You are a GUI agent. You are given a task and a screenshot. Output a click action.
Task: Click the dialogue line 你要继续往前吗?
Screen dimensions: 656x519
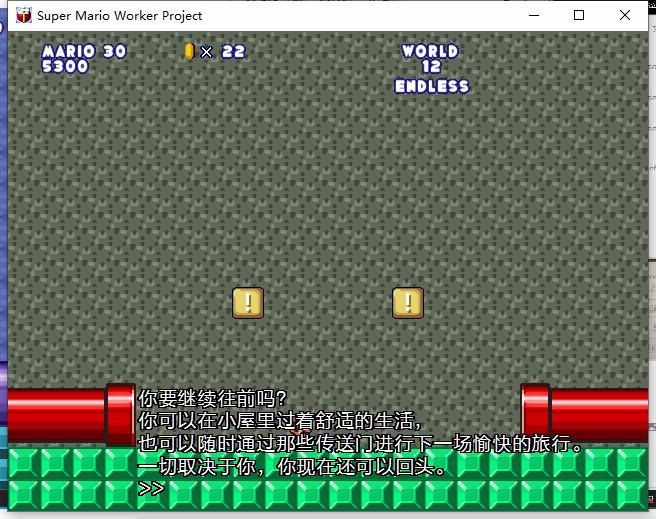(212, 399)
